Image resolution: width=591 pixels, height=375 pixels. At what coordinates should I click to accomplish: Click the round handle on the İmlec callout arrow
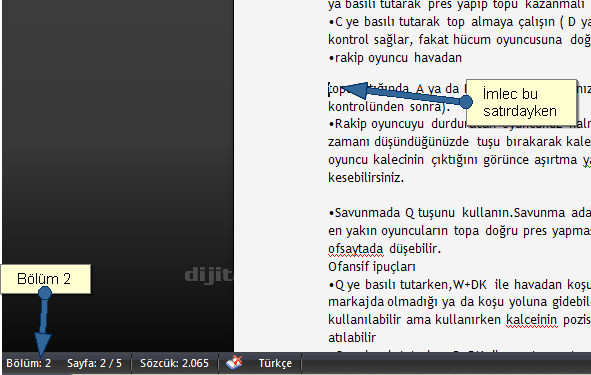(x=466, y=101)
